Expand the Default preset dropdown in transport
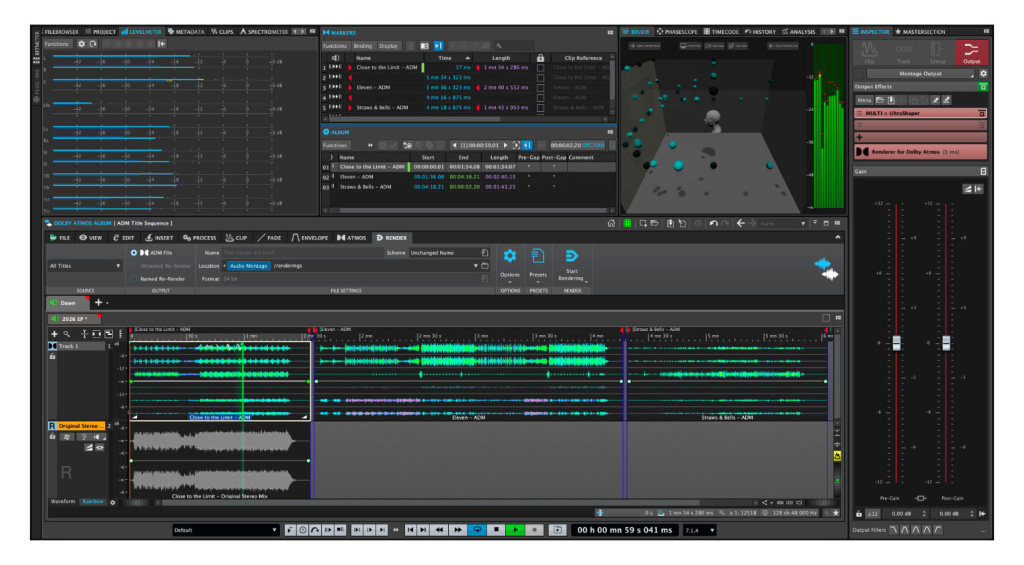 pyautogui.click(x=226, y=529)
